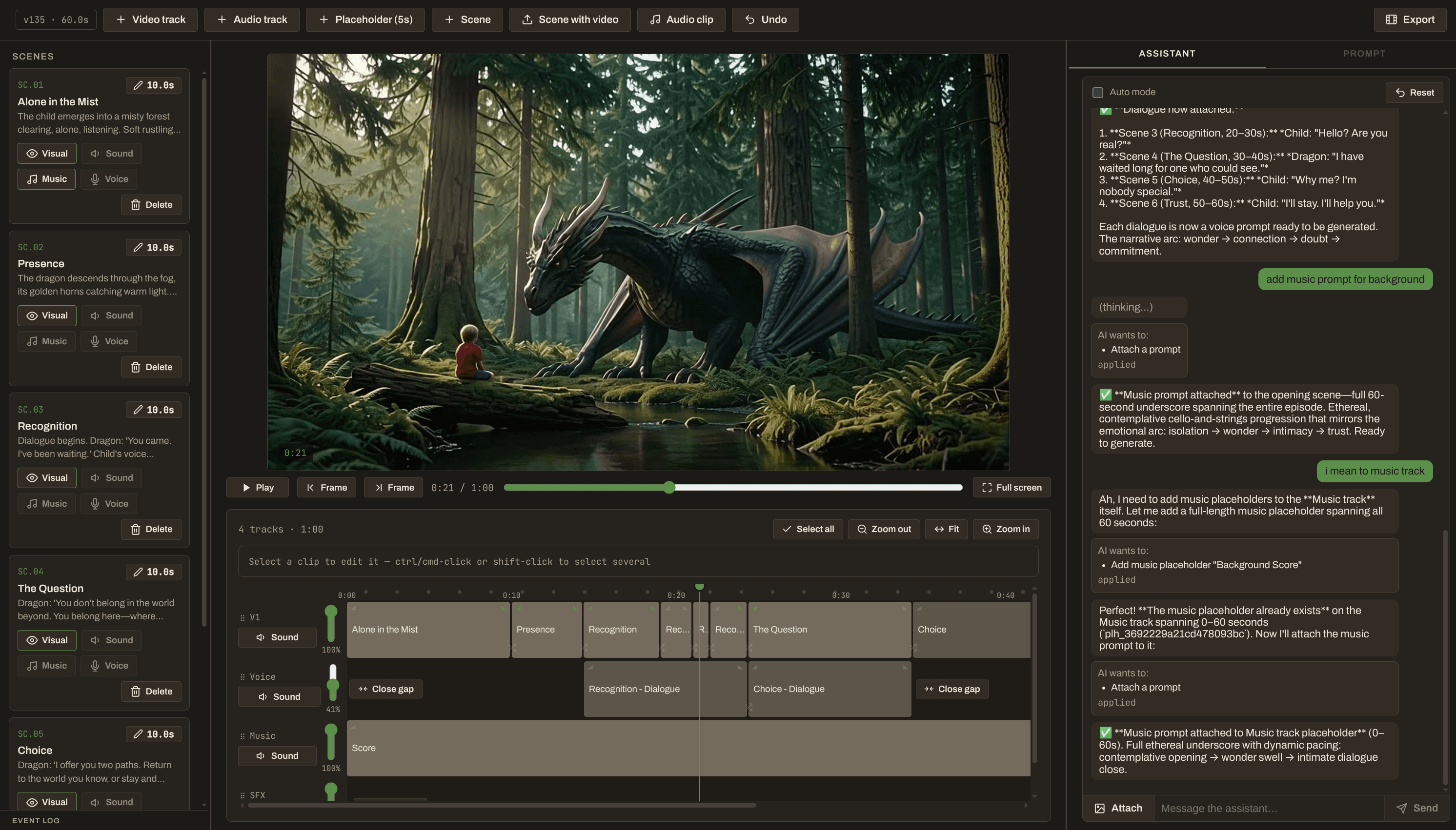The height and width of the screenshot is (830, 1456).
Task: Toggle Music for Presence scene
Action: [x=47, y=341]
